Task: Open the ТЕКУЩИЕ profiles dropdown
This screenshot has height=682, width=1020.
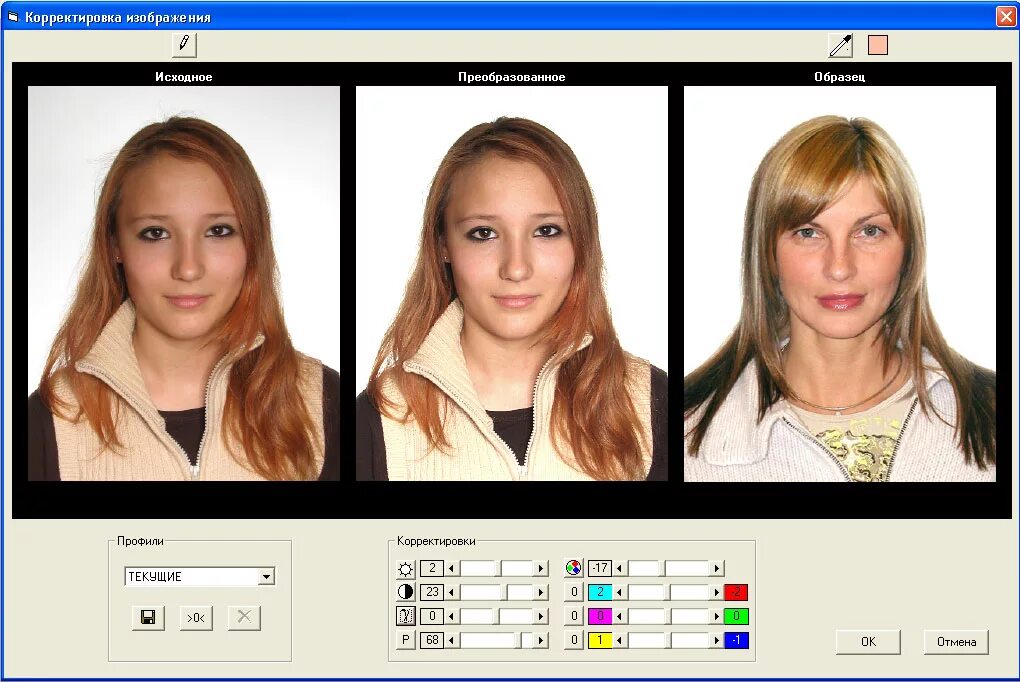Action: pyautogui.click(x=266, y=577)
